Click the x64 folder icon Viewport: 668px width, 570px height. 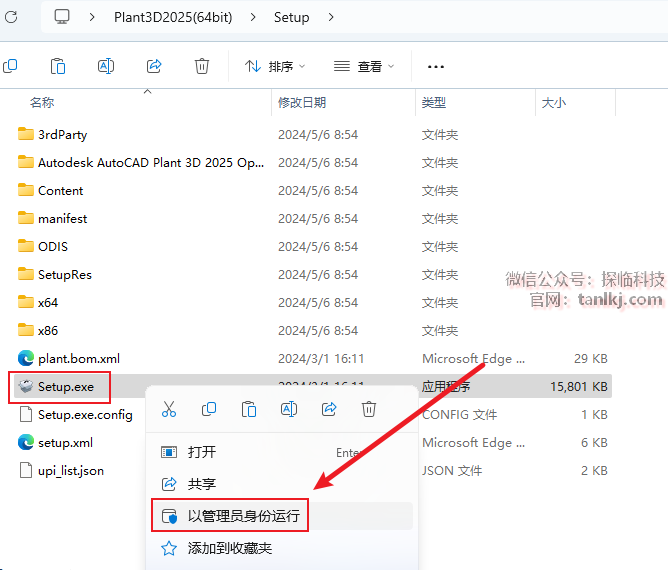click(x=26, y=302)
